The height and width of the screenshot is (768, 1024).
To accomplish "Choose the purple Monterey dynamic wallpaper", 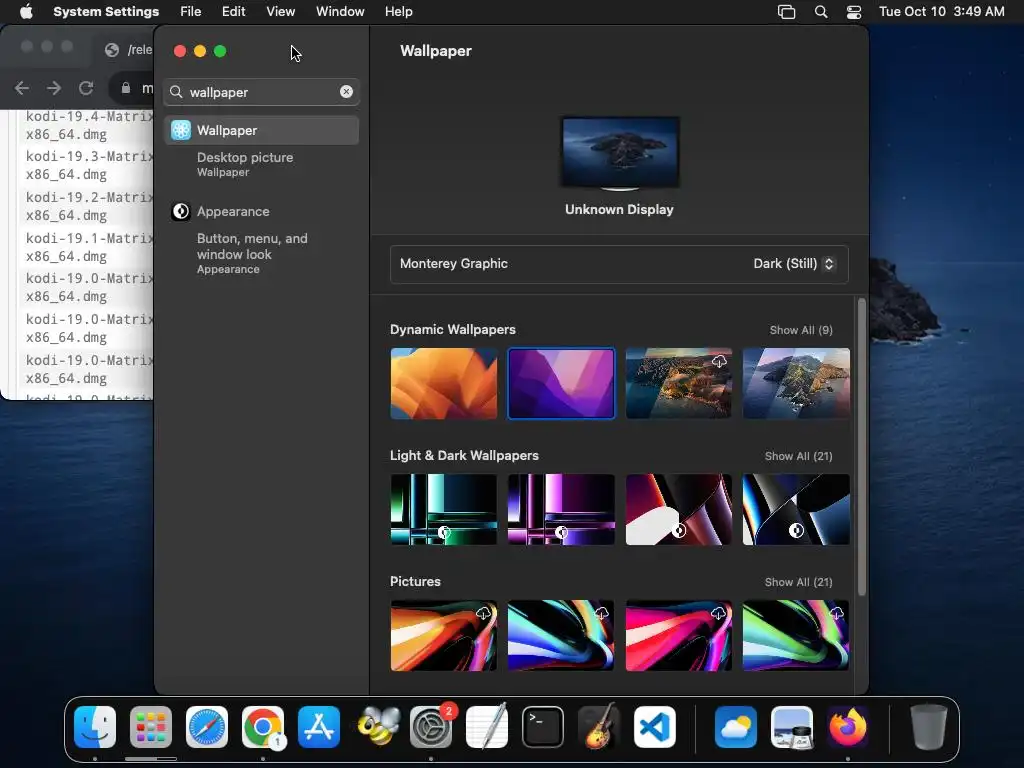I will click(561, 383).
